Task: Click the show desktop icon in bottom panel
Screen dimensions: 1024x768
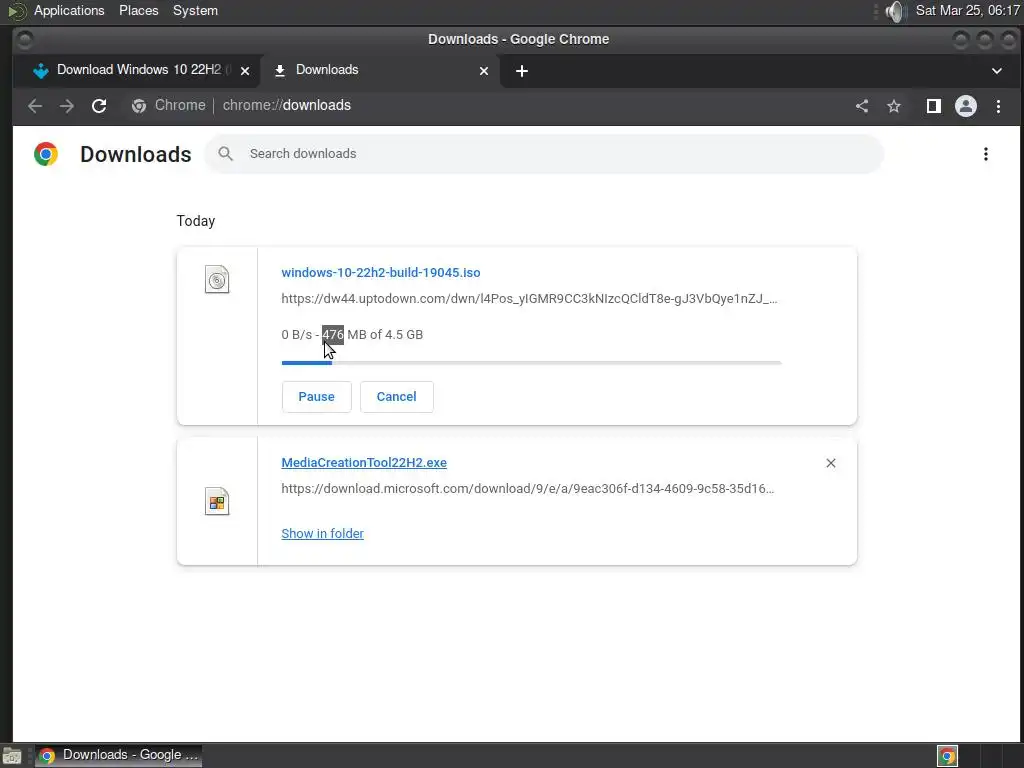Action: click(12, 756)
